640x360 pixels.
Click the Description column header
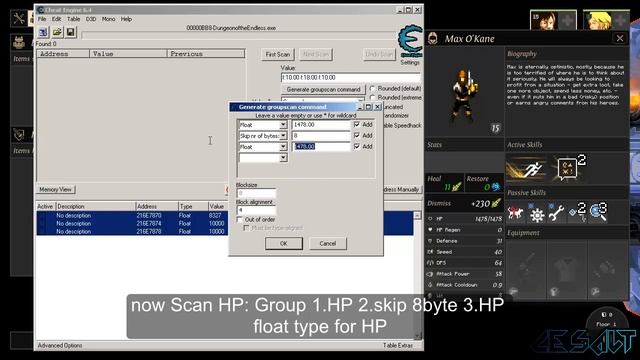click(x=96, y=207)
